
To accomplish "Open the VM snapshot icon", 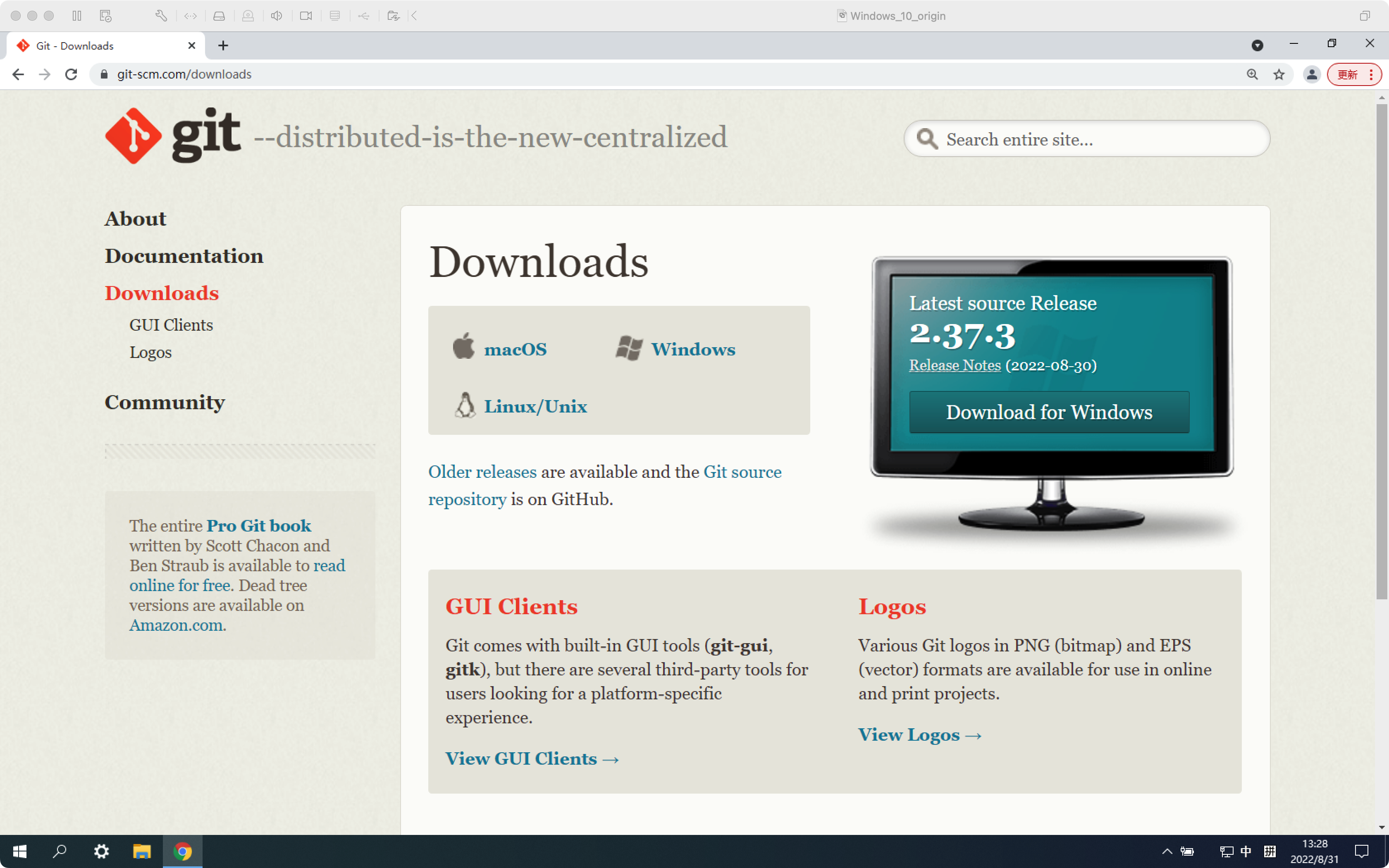I will [105, 16].
